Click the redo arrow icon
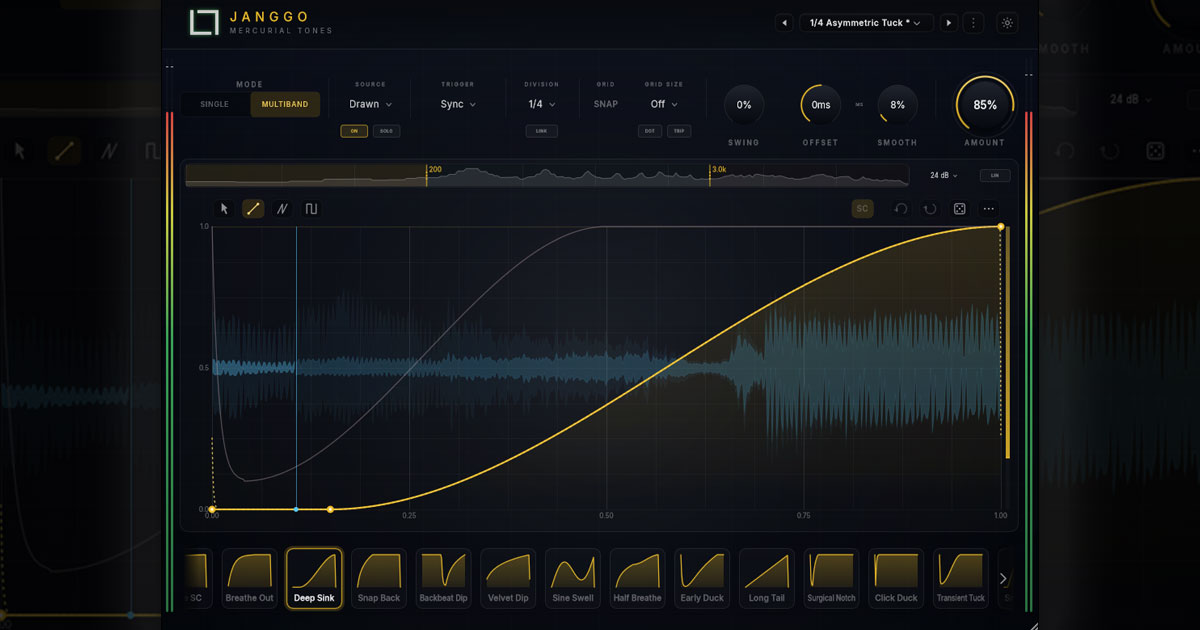 click(x=930, y=209)
